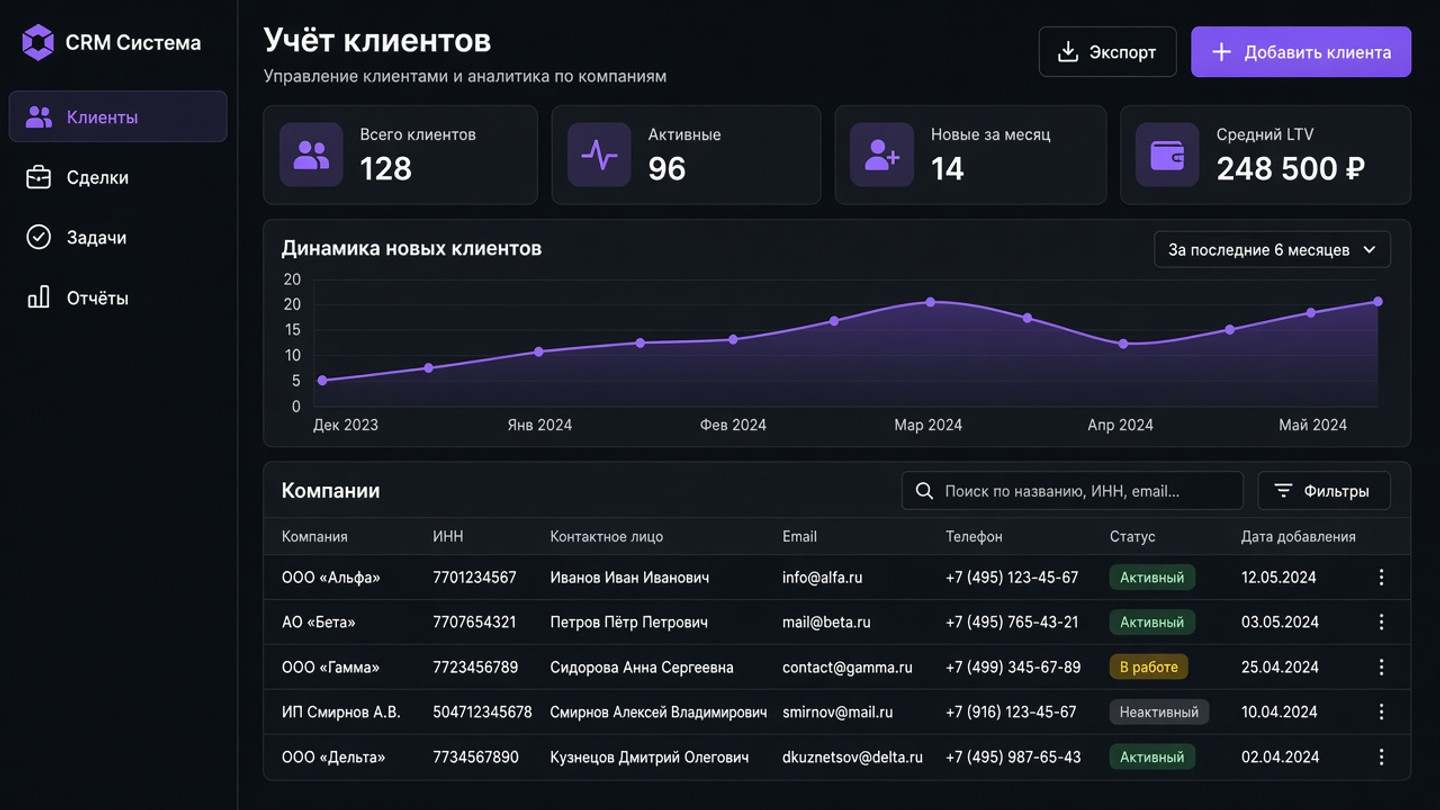Open the Фильтры button
This screenshot has height=810, width=1440.
(x=1324, y=491)
